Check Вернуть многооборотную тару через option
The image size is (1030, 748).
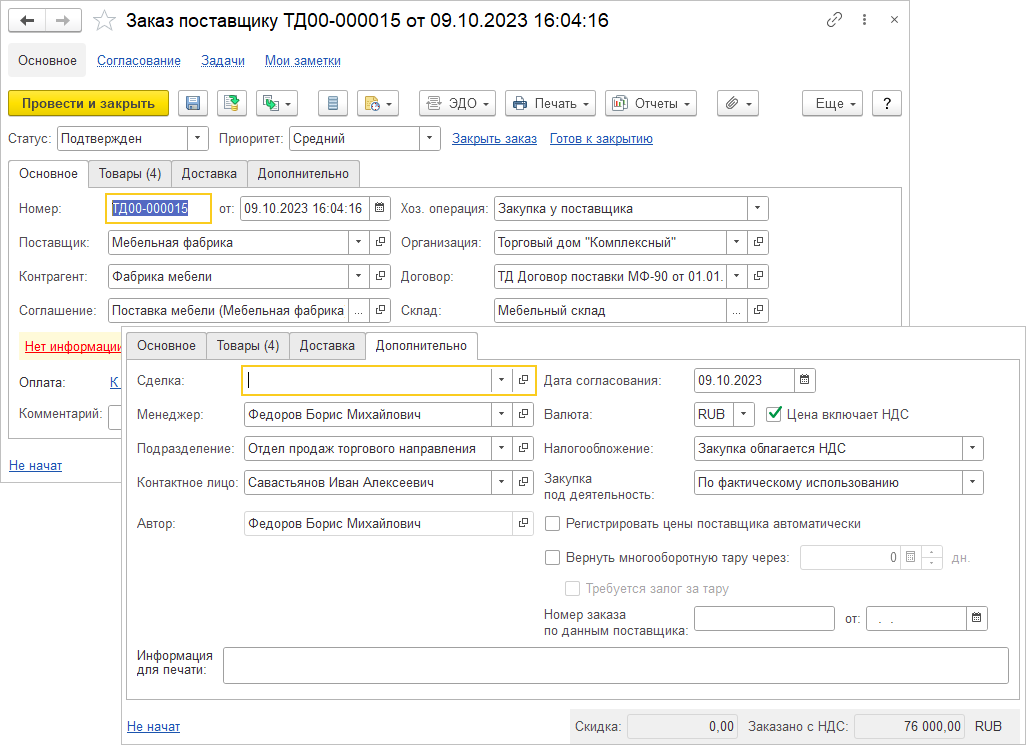[552, 558]
